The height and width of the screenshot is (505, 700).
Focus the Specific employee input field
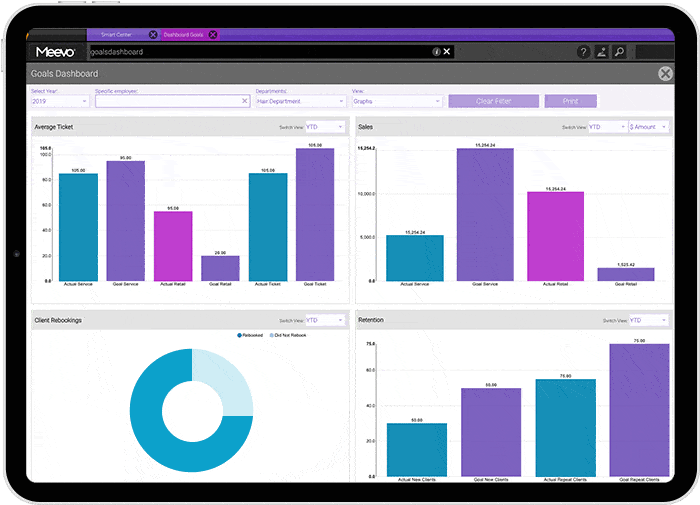167,101
